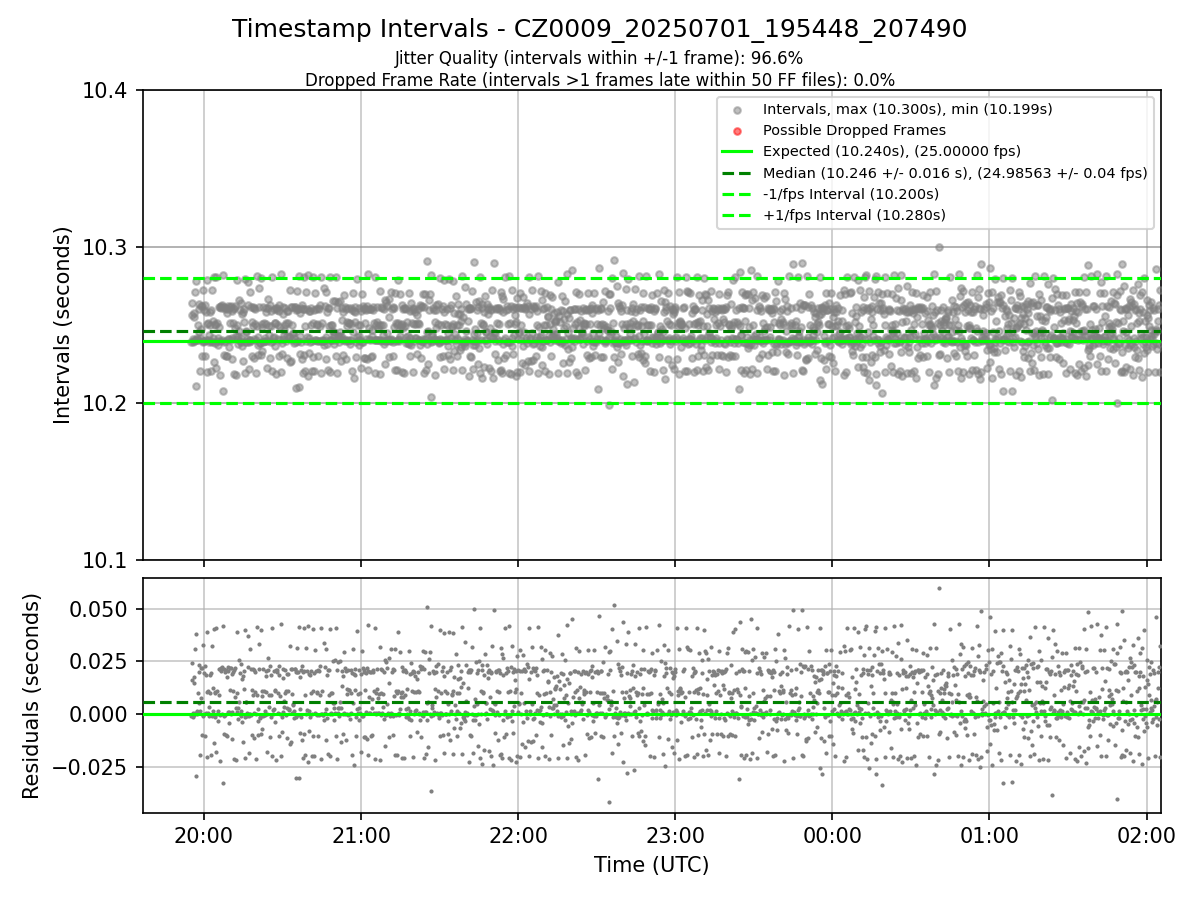Screen dimensions: 1200x900
Task: Click the gray dot marker for Intervals legend
Action: pyautogui.click(x=737, y=110)
